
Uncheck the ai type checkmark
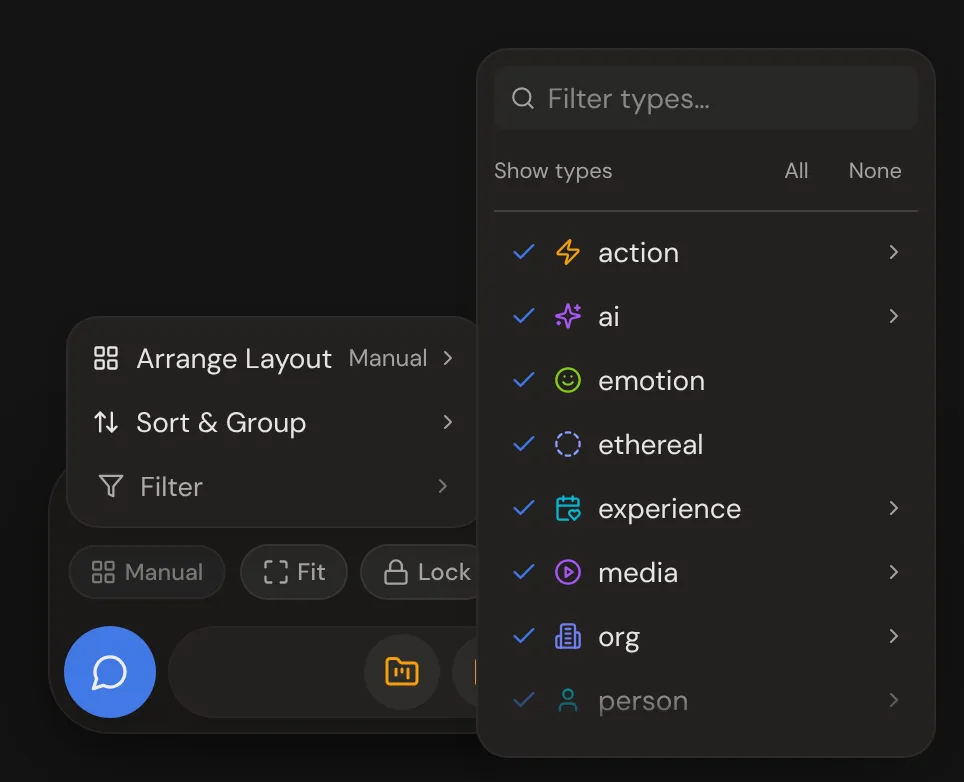(524, 316)
